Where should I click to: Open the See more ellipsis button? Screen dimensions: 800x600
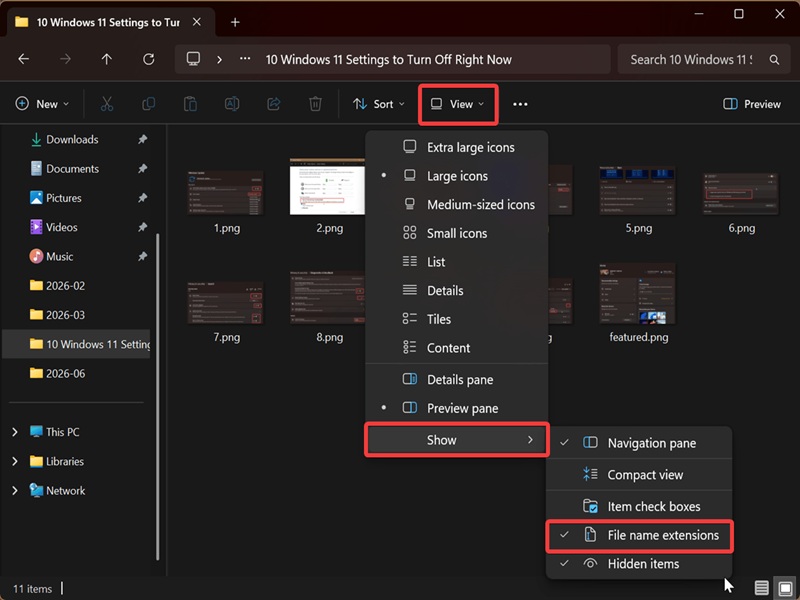click(520, 104)
